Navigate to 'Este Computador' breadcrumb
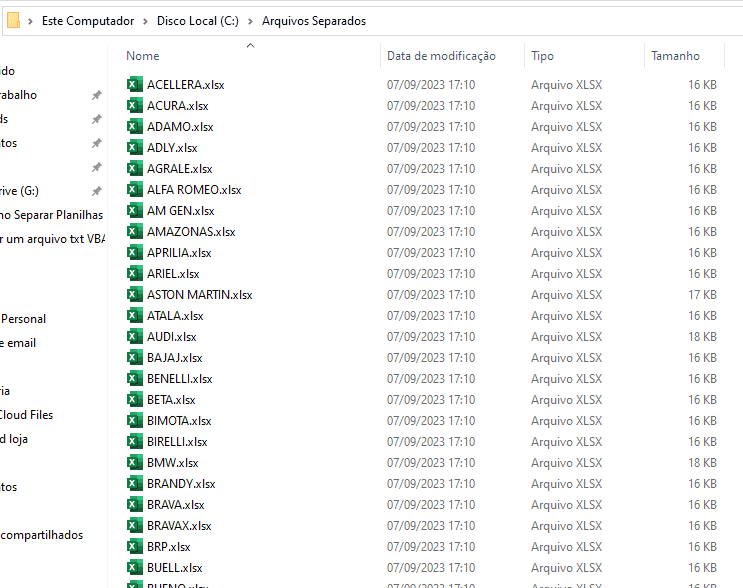The width and height of the screenshot is (743, 588). (x=86, y=21)
